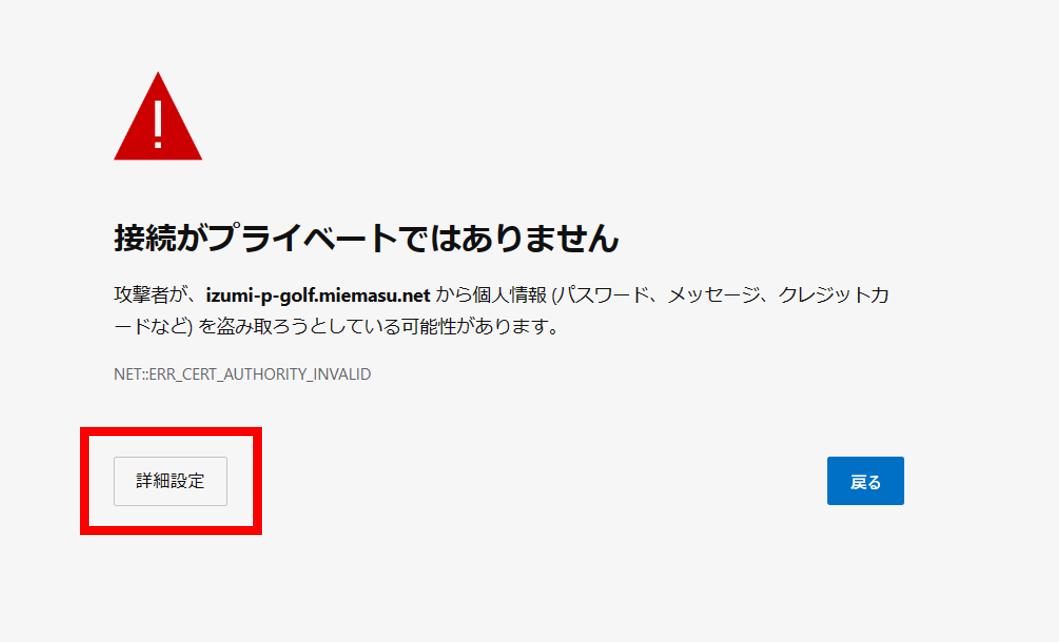Viewport: 1059px width, 642px height.
Task: Click the blue 戻る back button
Action: tap(865, 481)
